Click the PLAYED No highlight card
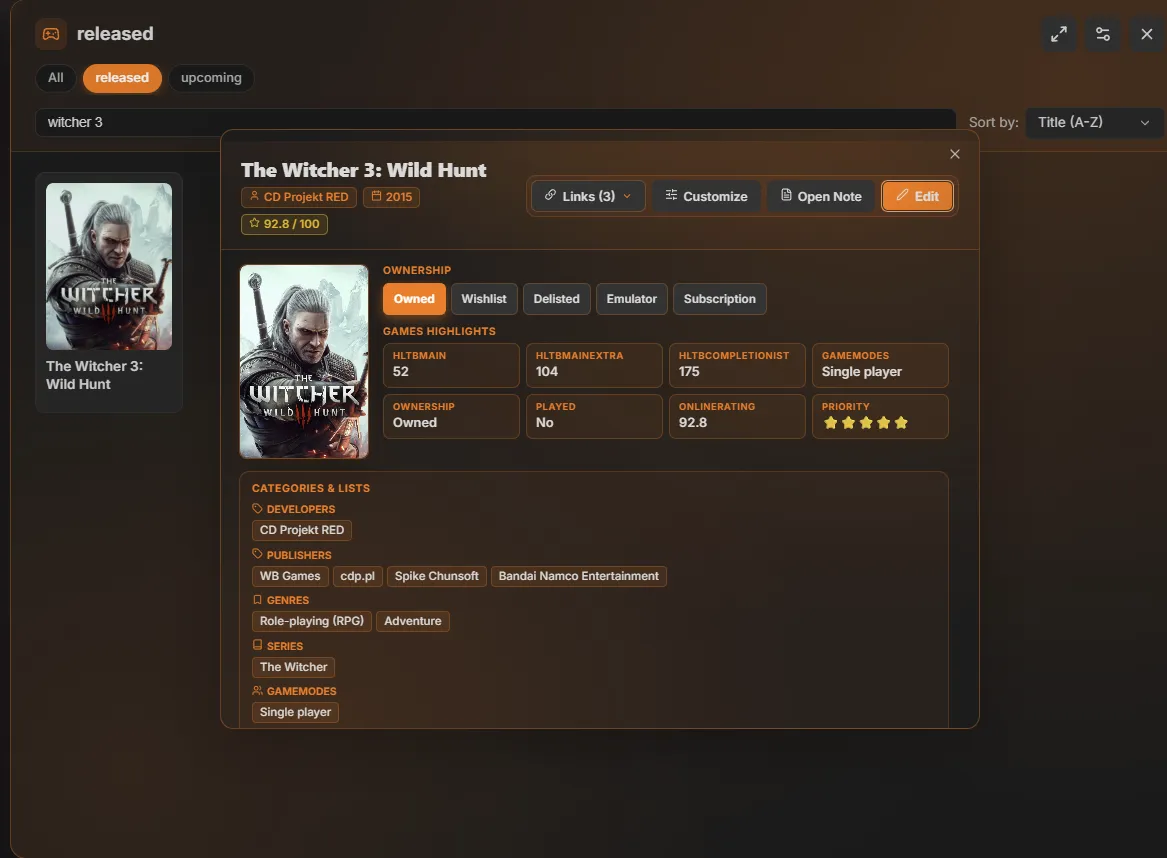 (x=594, y=416)
